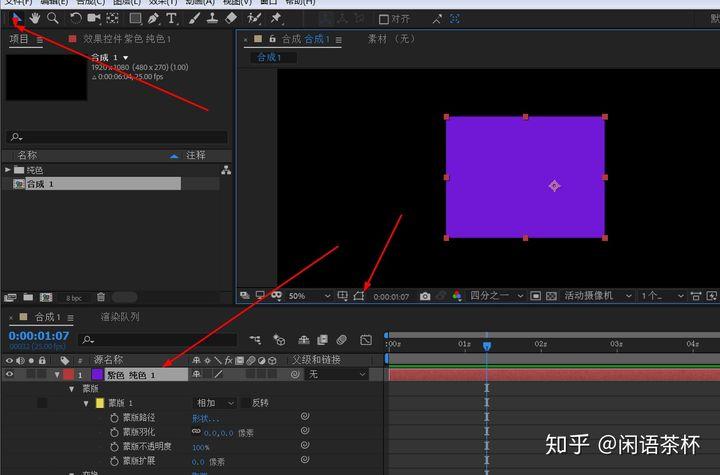Toggle the 蒙版羽化 constrain proportions link
The image size is (720, 475).
(196, 431)
